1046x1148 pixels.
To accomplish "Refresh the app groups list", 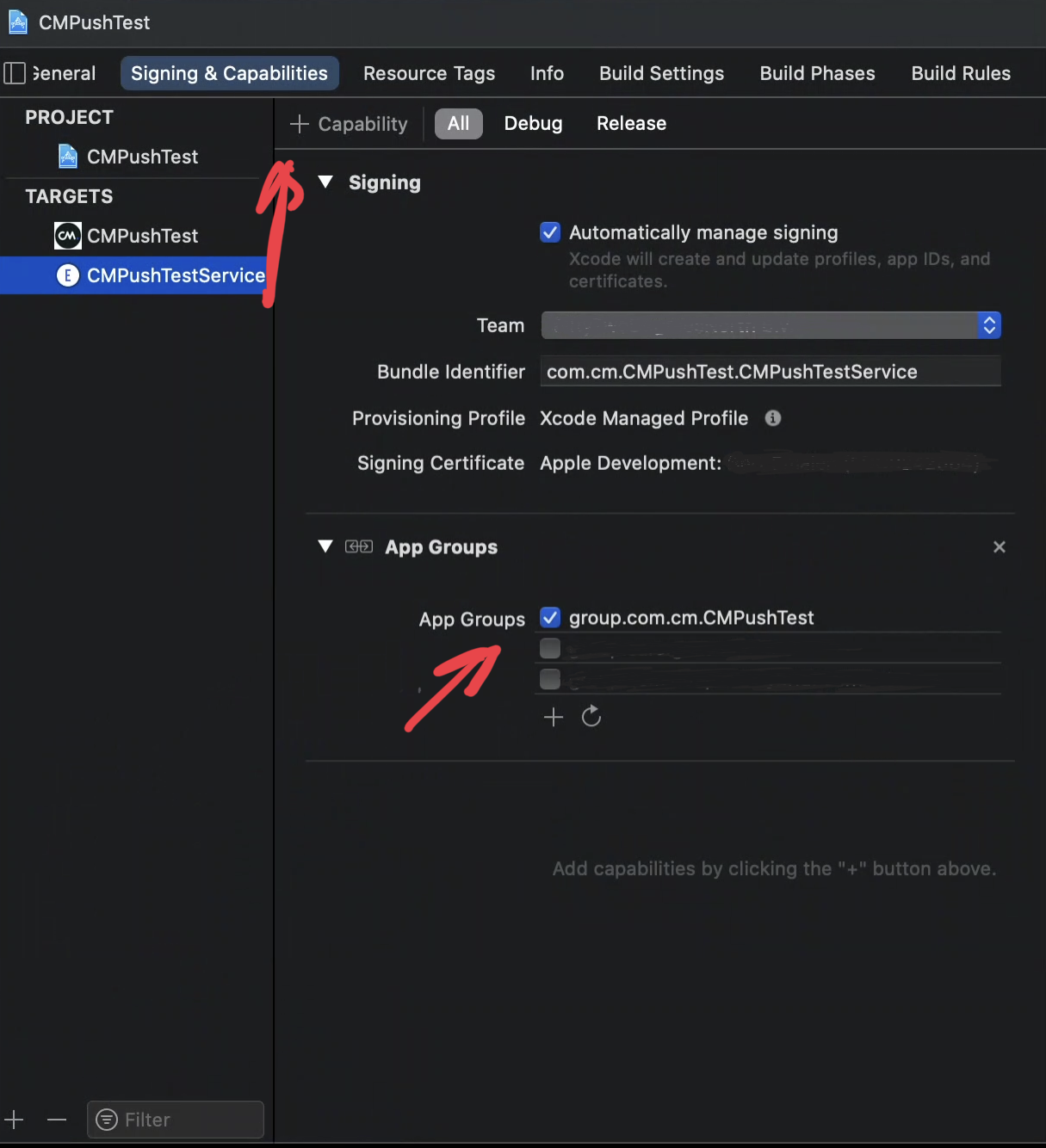I will 591,716.
